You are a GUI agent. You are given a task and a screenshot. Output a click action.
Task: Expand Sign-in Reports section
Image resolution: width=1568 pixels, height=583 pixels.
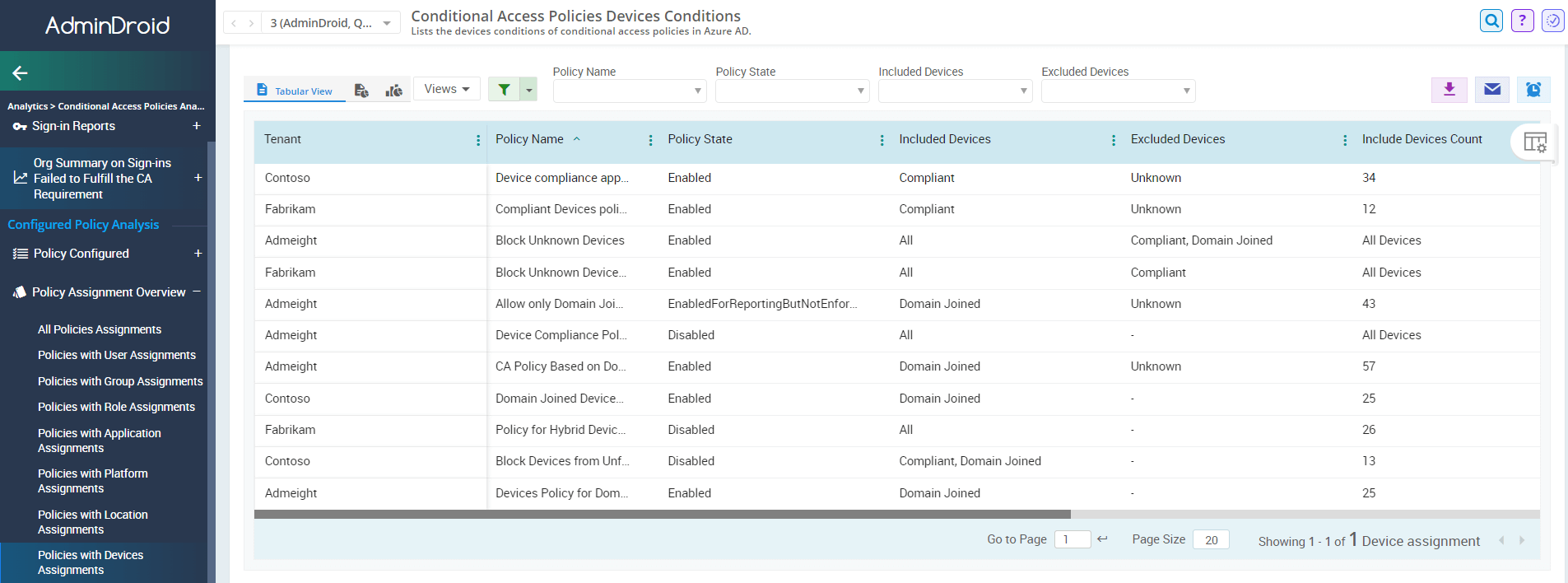[197, 126]
